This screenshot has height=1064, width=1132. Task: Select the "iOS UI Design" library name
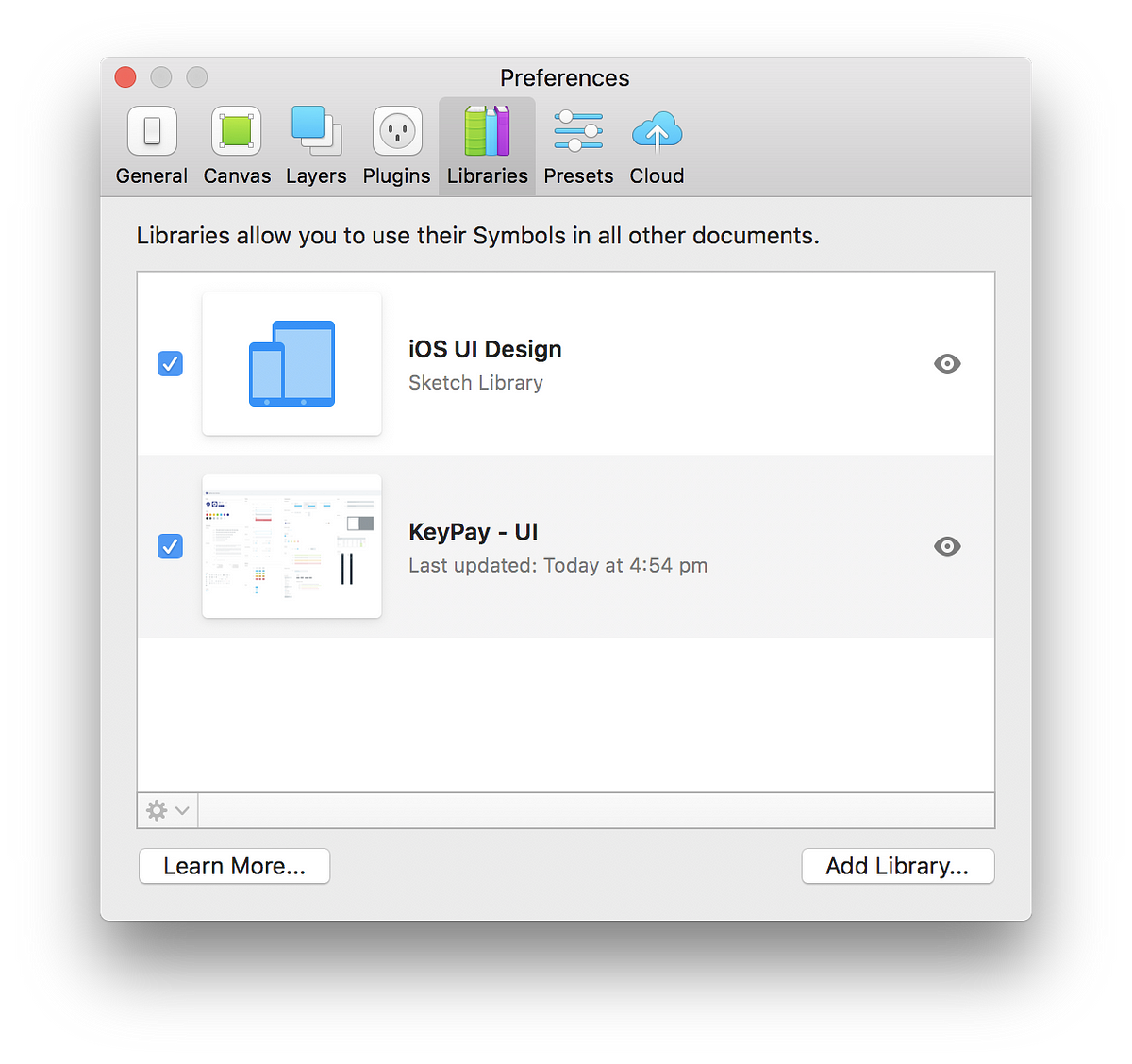[485, 349]
